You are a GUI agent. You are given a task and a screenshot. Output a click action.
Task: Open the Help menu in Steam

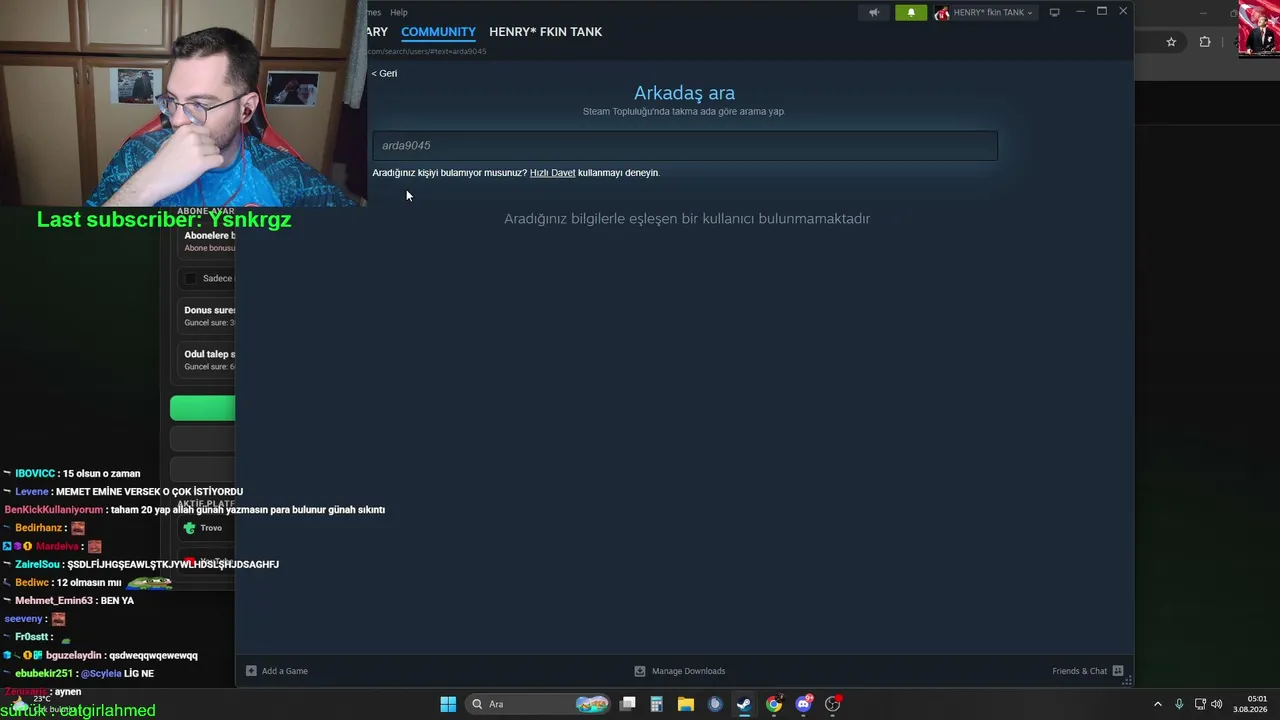point(399,12)
